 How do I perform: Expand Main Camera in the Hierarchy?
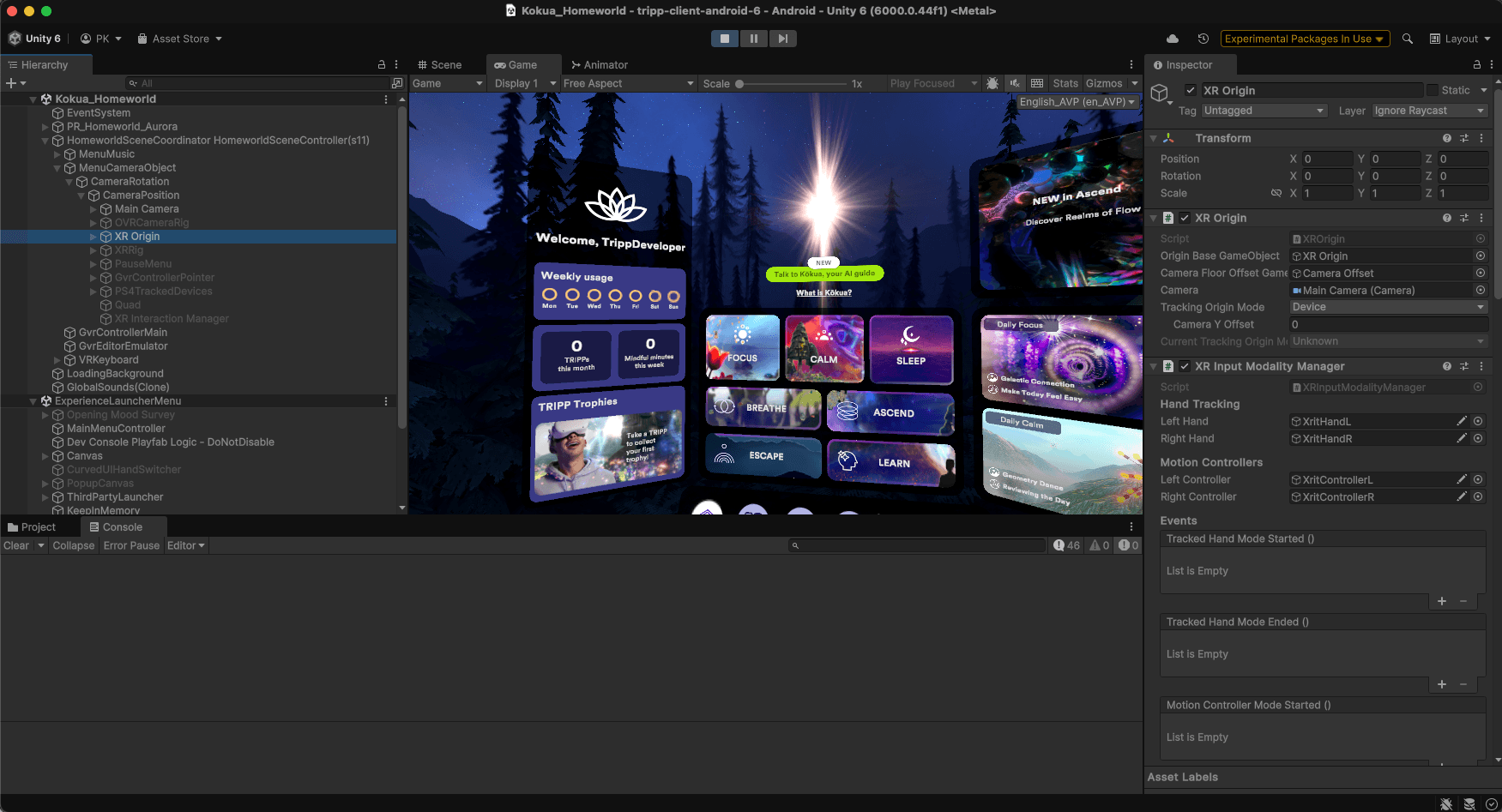click(93, 208)
